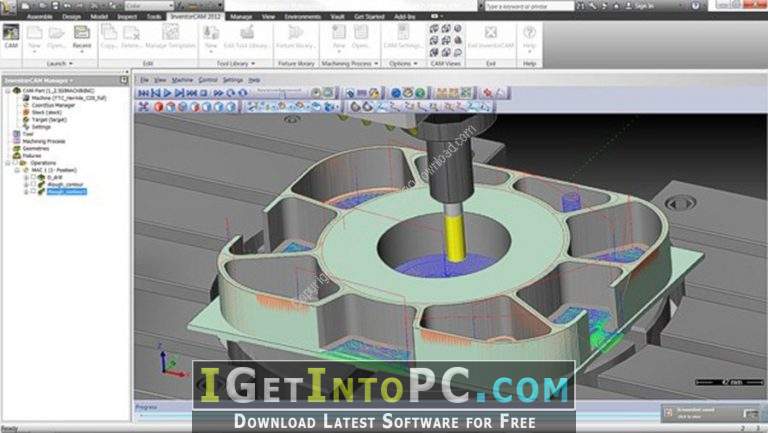Click Sign In in the title bar
Viewport: 768px width, 433px height.
click(643, 6)
